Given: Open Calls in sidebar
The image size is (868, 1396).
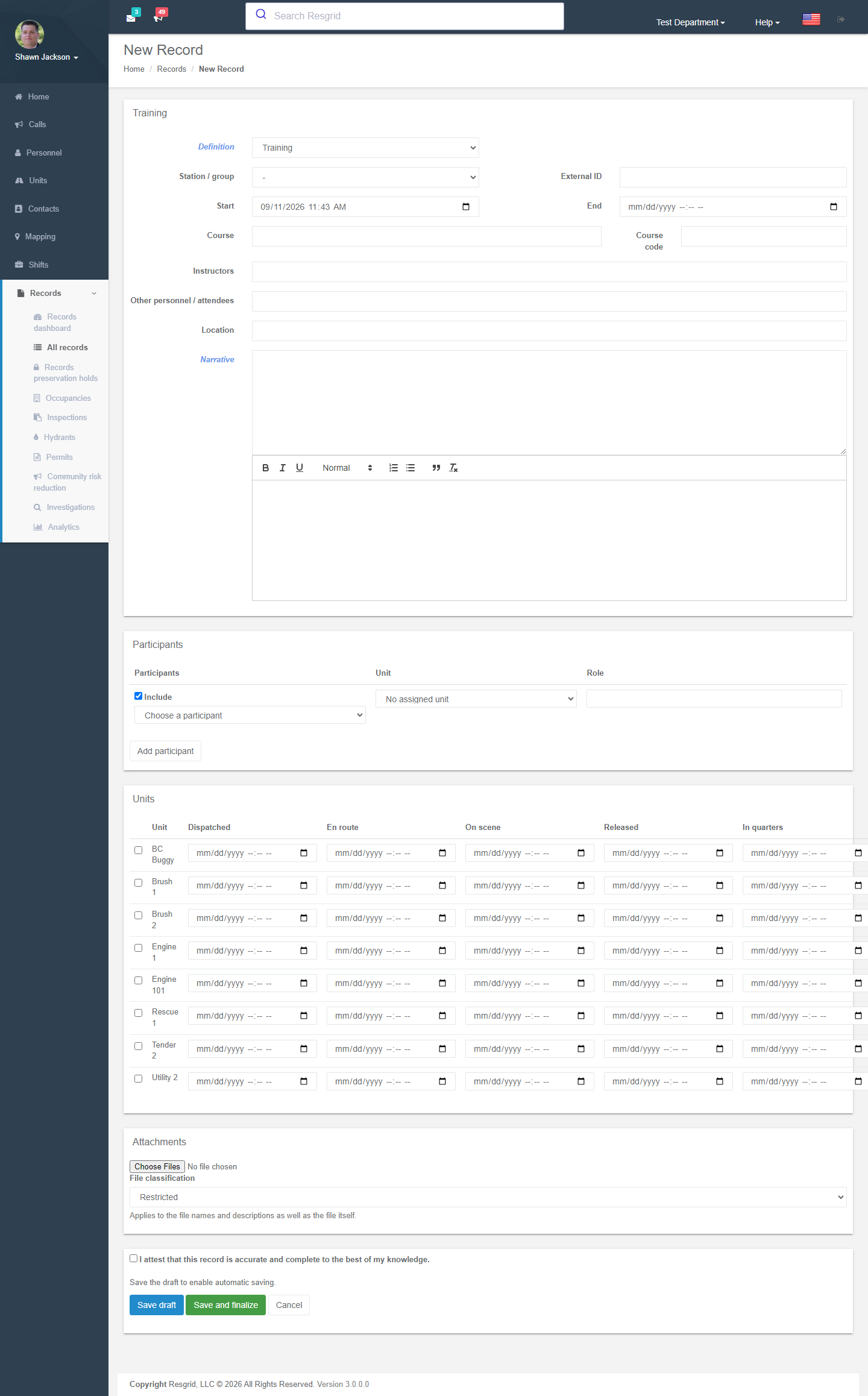Looking at the screenshot, I should pos(54,124).
